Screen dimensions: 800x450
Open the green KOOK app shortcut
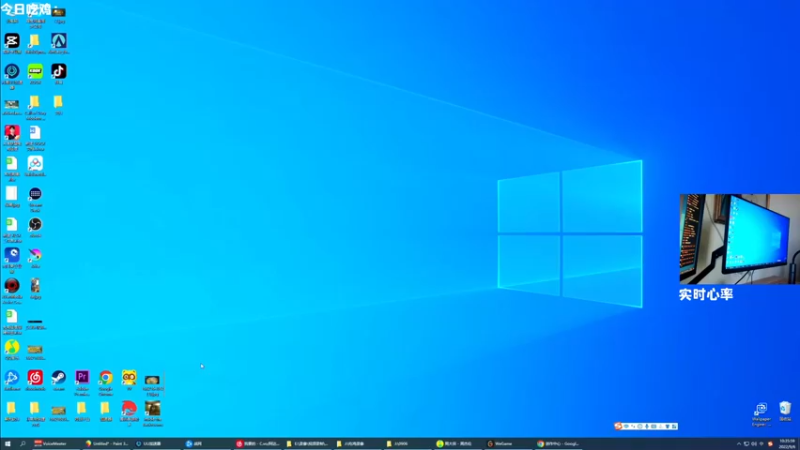pyautogui.click(x=35, y=71)
